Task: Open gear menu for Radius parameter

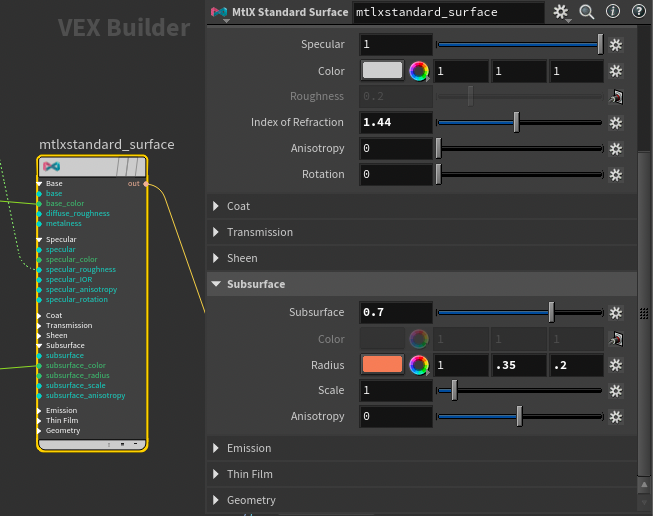Action: 616,365
